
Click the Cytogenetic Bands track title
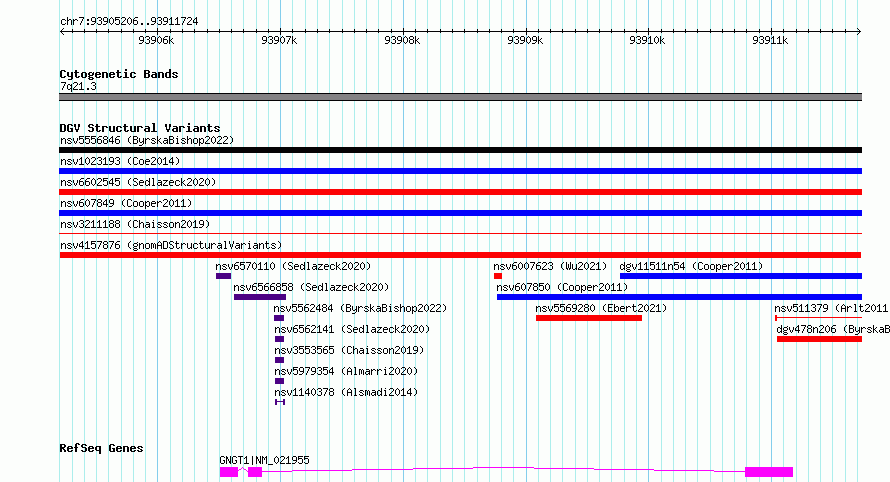(119, 74)
